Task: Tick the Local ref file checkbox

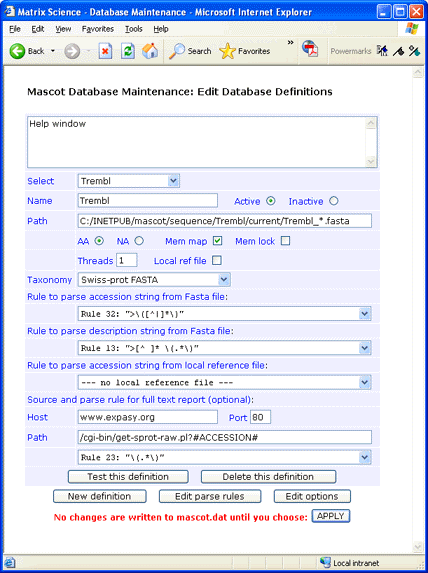Action: click(x=217, y=260)
